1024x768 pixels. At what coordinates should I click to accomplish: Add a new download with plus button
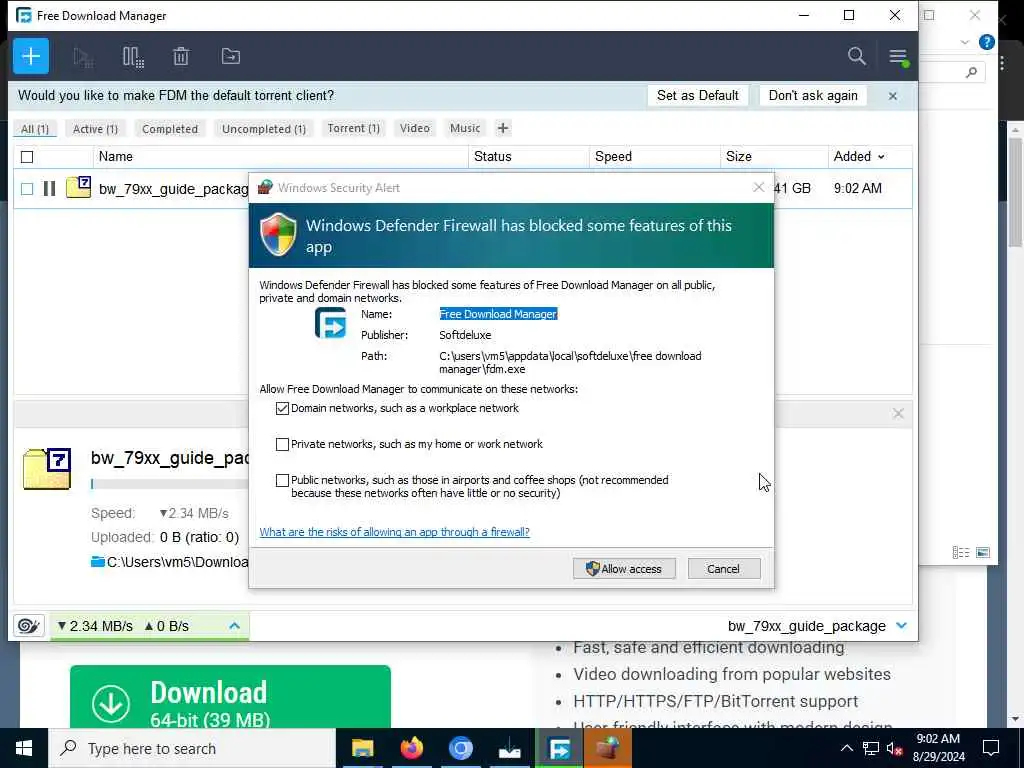(x=31, y=56)
